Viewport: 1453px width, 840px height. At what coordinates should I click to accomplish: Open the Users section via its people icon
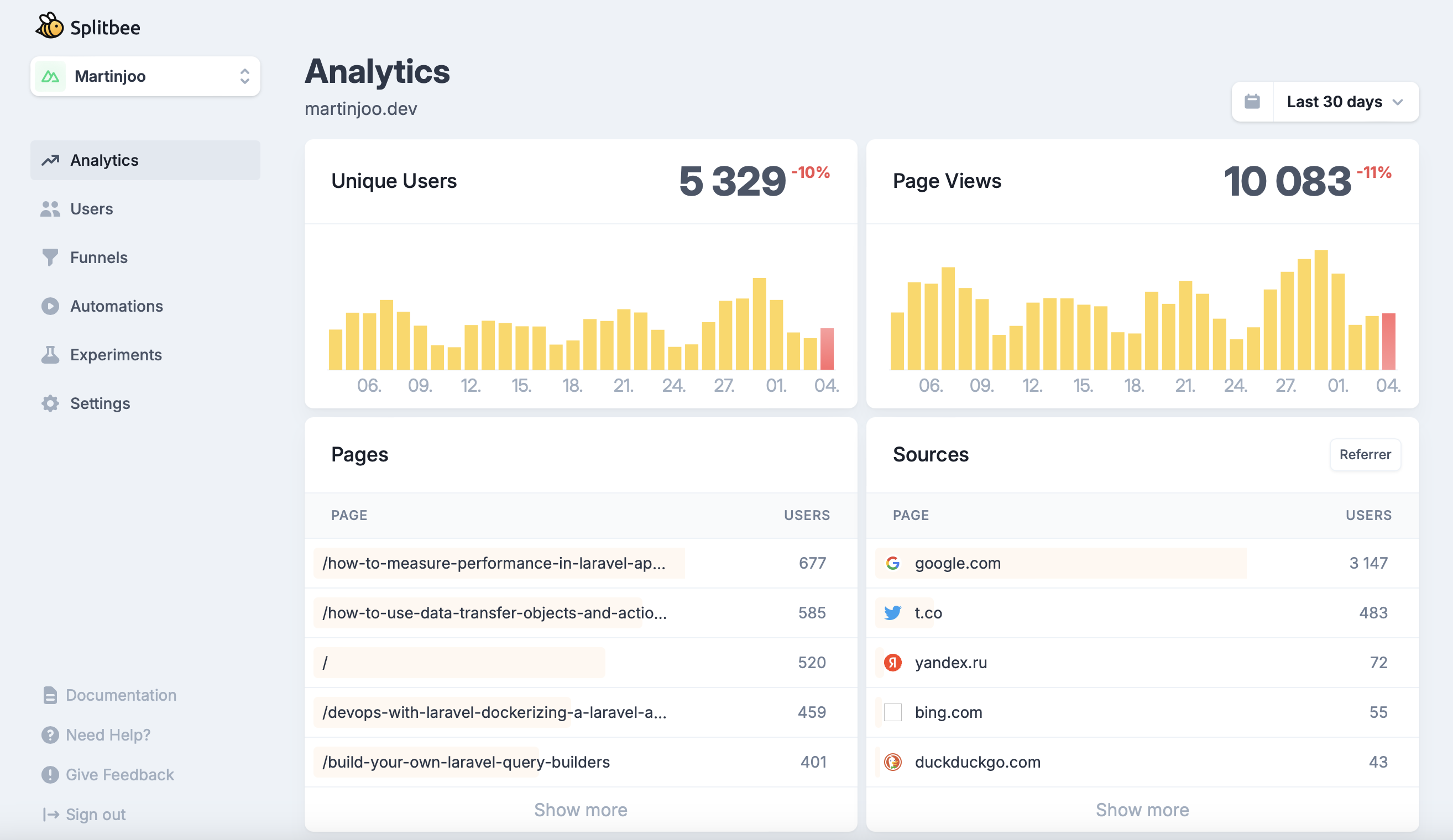(51, 208)
